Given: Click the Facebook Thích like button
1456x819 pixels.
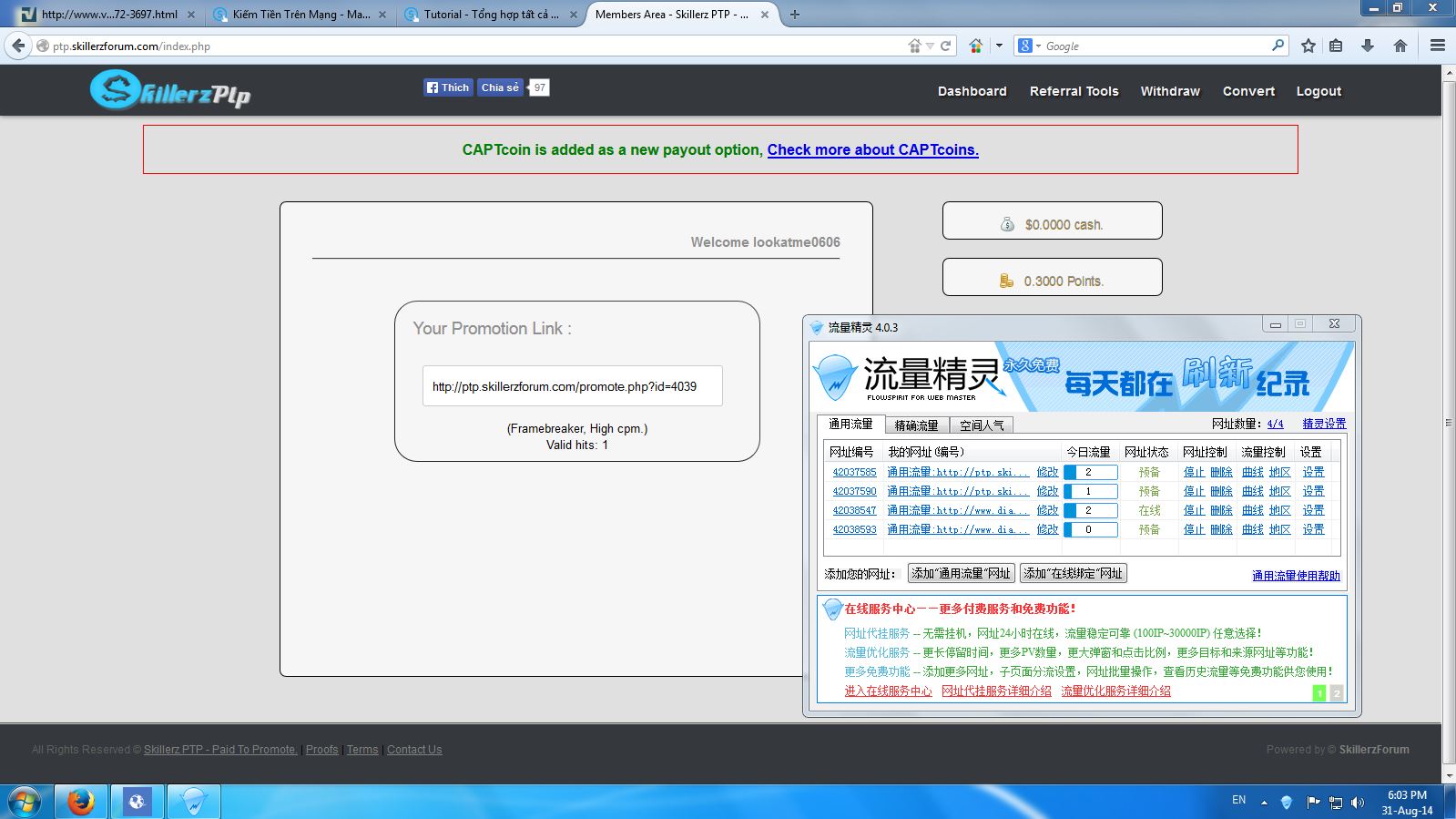Looking at the screenshot, I should click(448, 87).
